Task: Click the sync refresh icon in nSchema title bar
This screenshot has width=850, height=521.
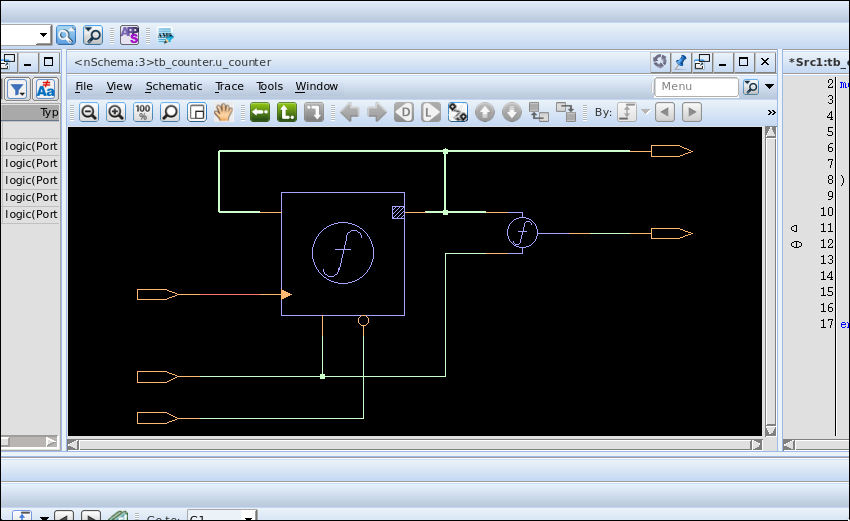Action: (660, 62)
